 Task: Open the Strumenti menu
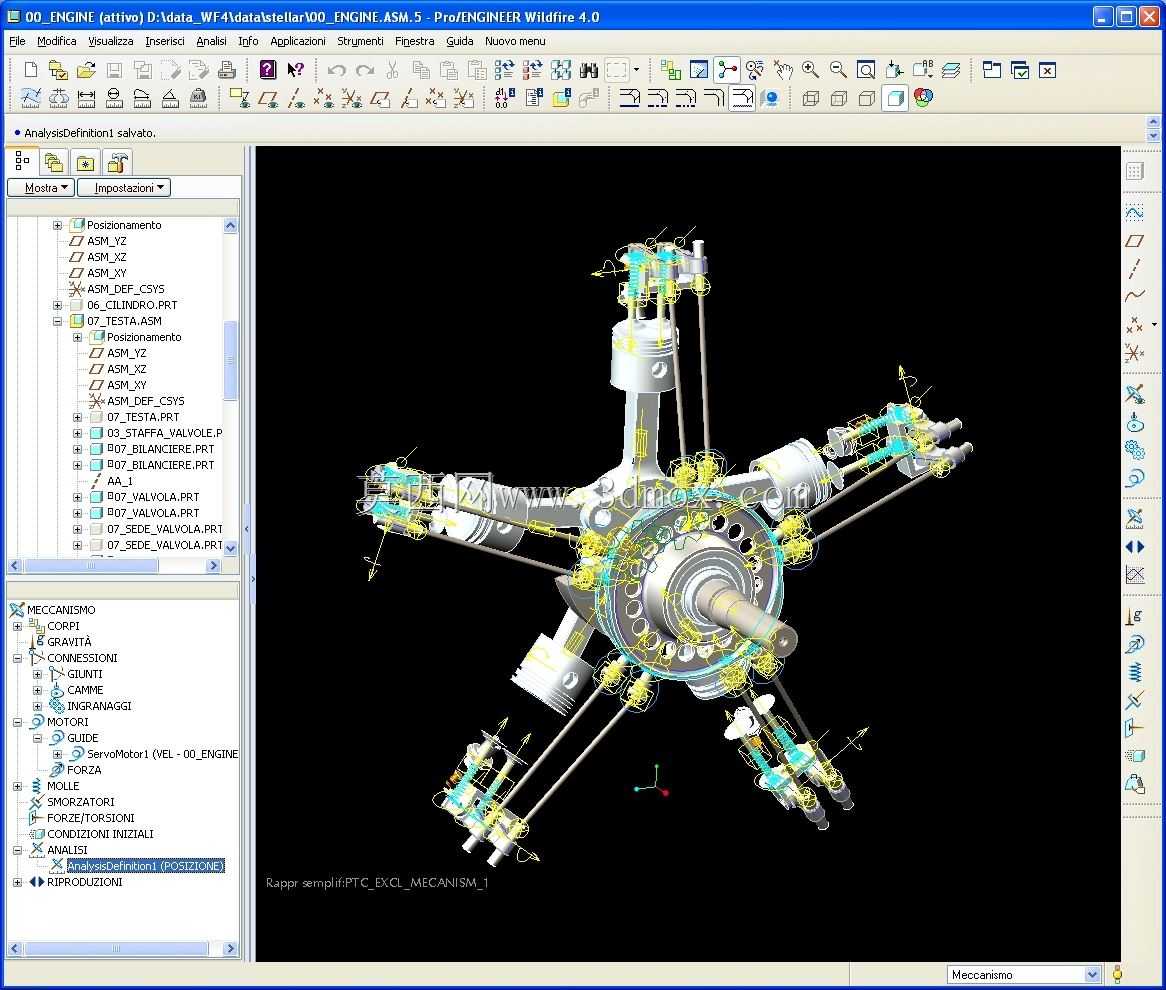[360, 41]
